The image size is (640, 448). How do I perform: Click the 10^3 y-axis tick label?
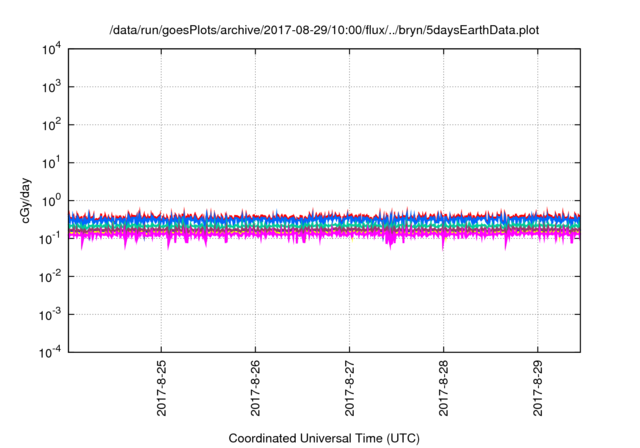click(52, 87)
